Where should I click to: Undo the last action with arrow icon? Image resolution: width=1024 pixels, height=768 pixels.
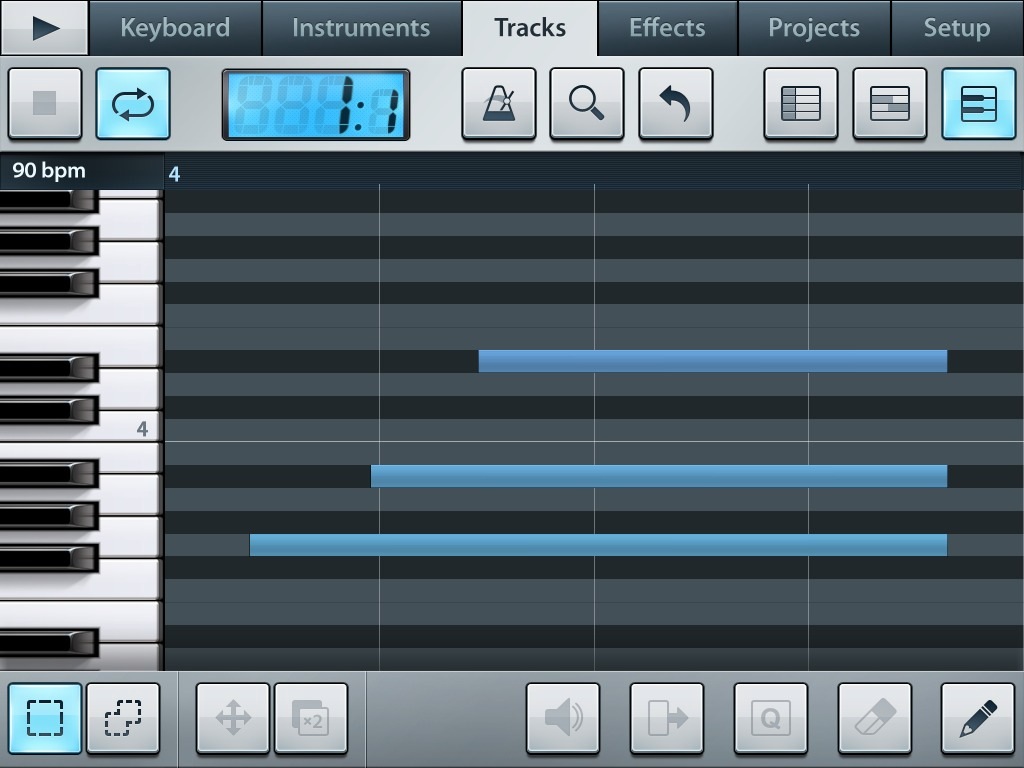pyautogui.click(x=676, y=103)
